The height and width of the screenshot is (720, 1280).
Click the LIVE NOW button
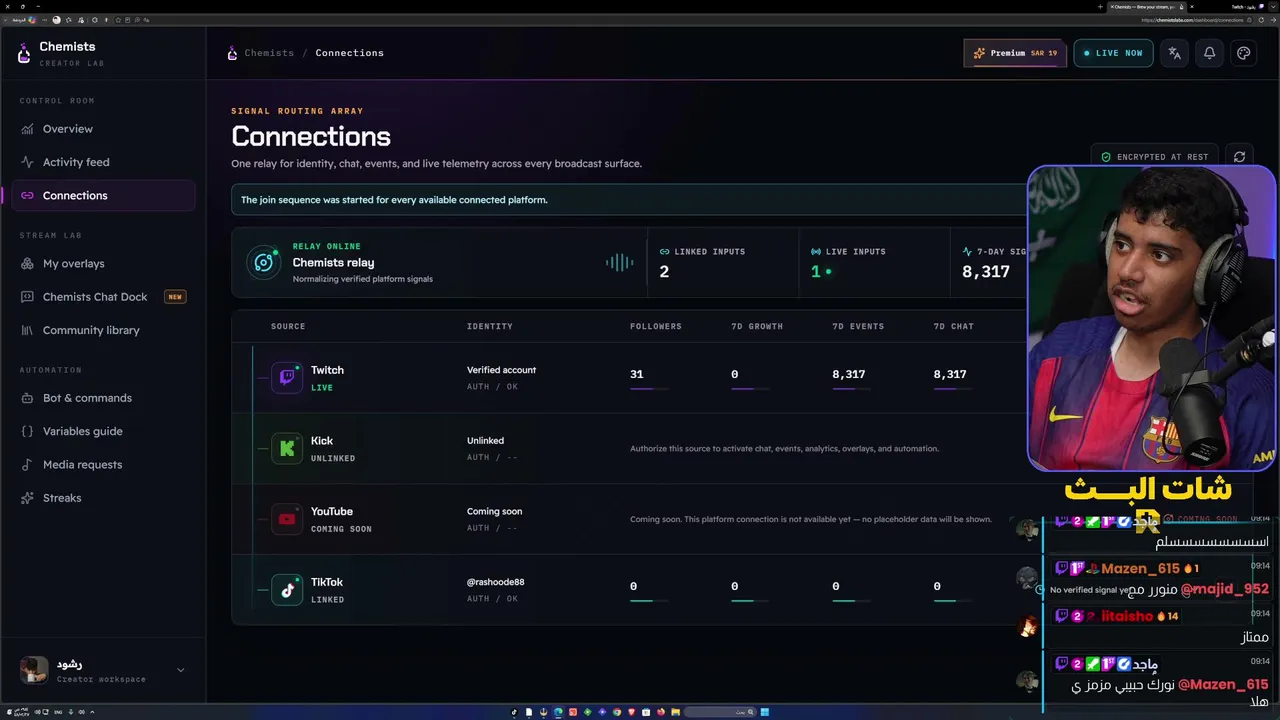pyautogui.click(x=1113, y=53)
